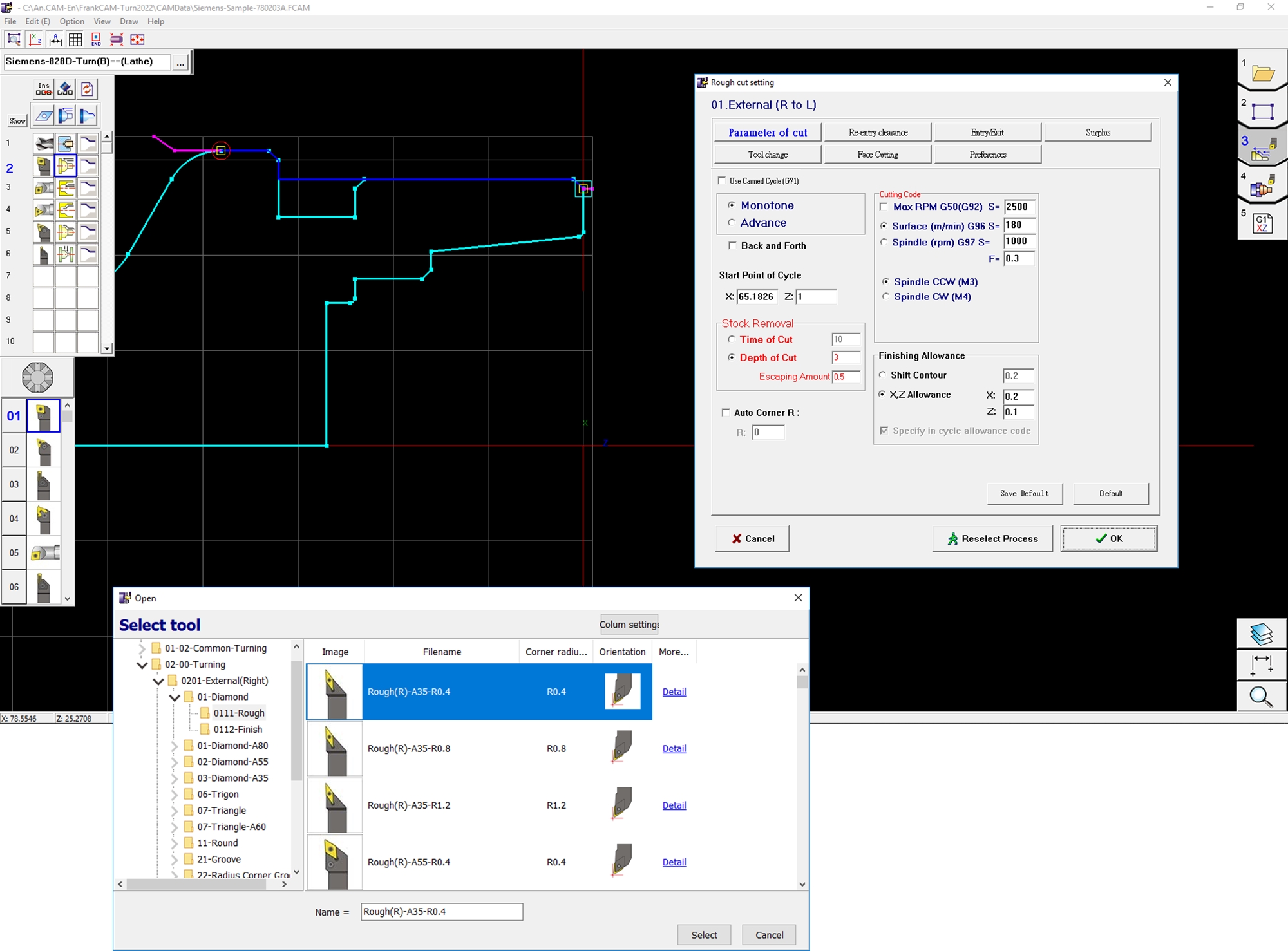Select the Advance radio option
This screenshot has height=951, width=1288.
tap(732, 223)
